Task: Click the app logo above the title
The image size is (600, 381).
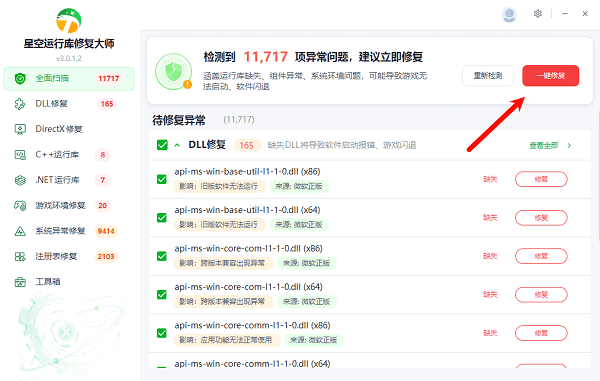Action: [x=68, y=21]
